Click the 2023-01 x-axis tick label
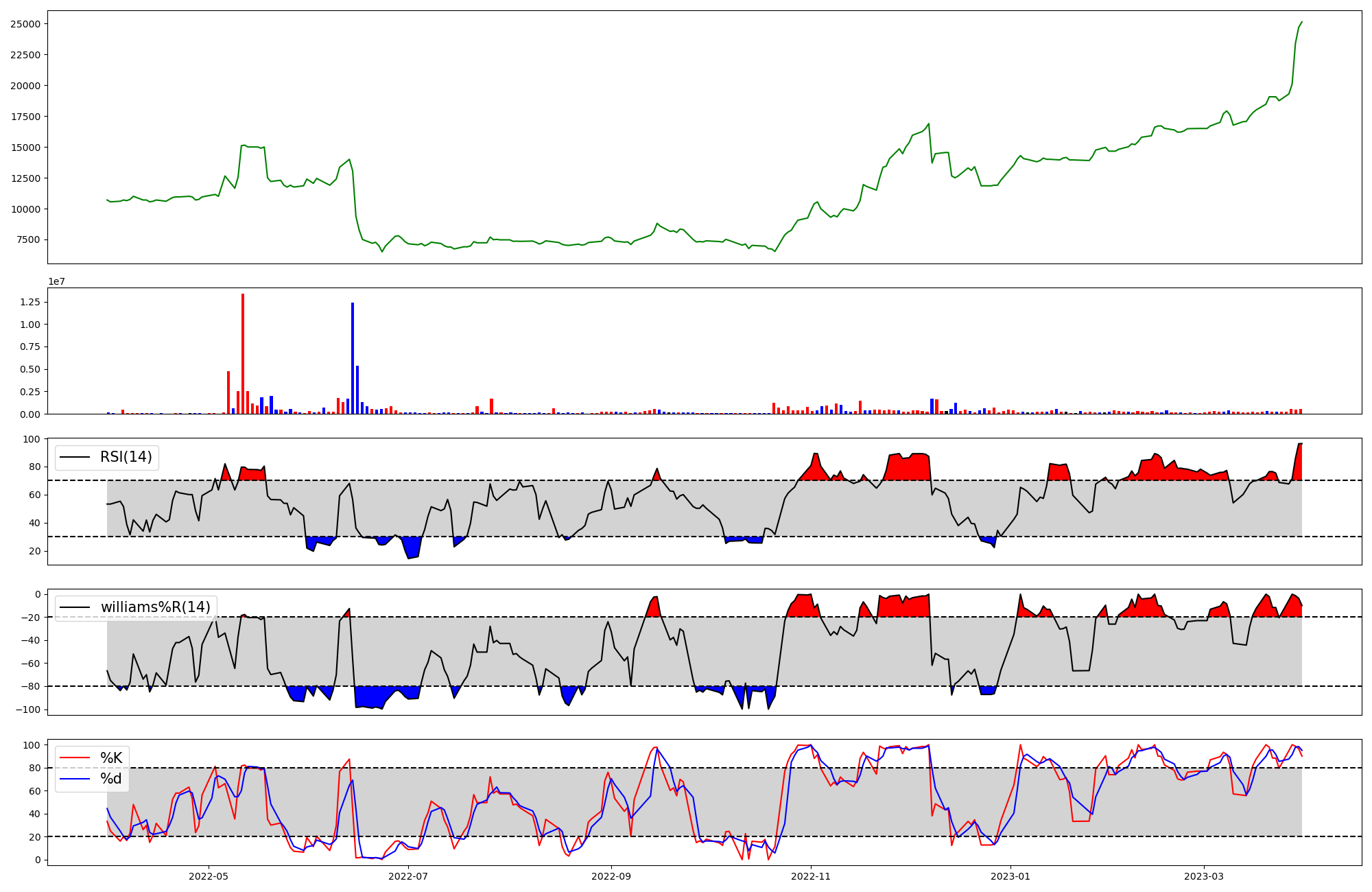The image size is (1372, 892). pos(1010,876)
